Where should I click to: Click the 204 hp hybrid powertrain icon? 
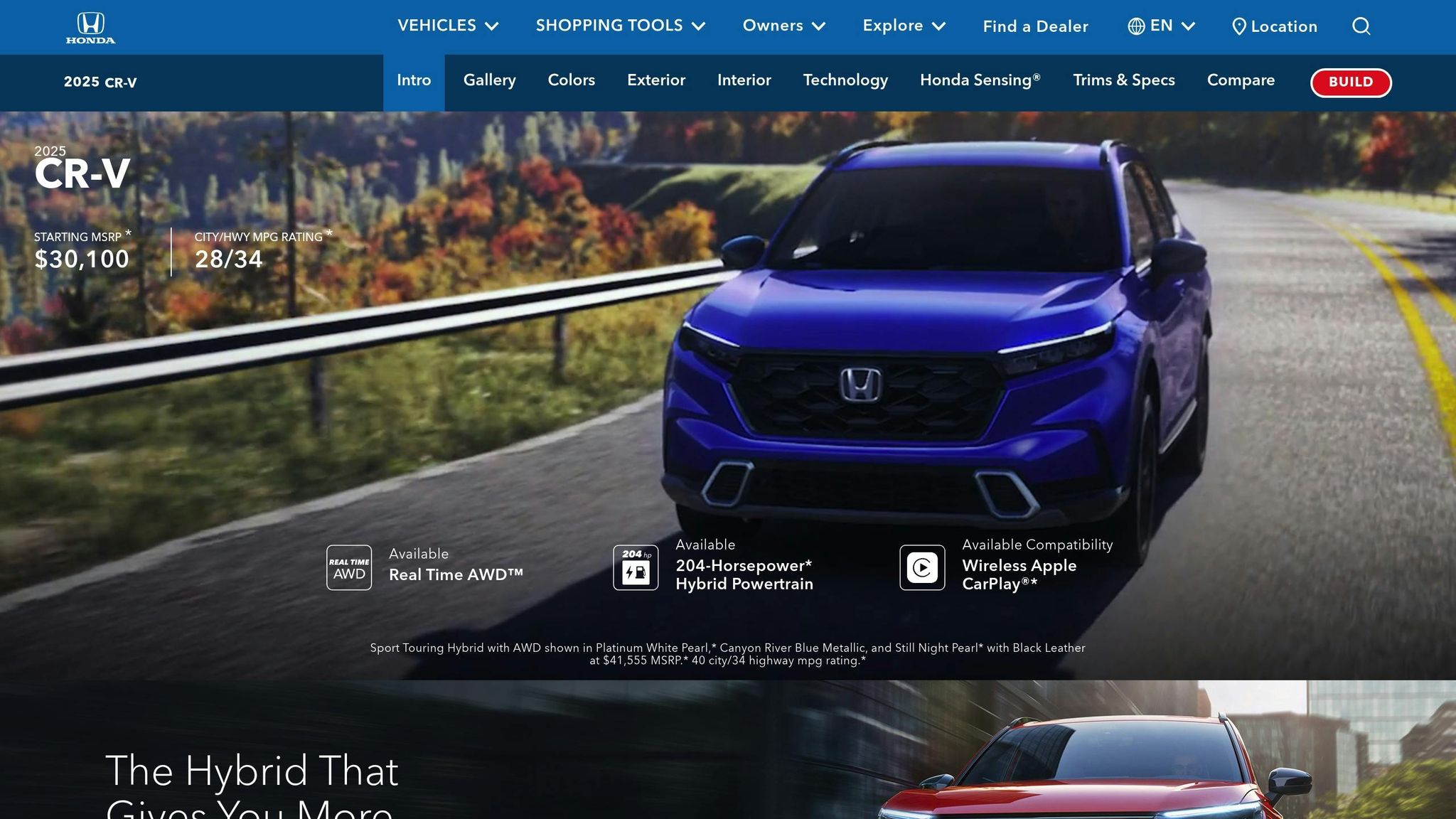tap(635, 567)
